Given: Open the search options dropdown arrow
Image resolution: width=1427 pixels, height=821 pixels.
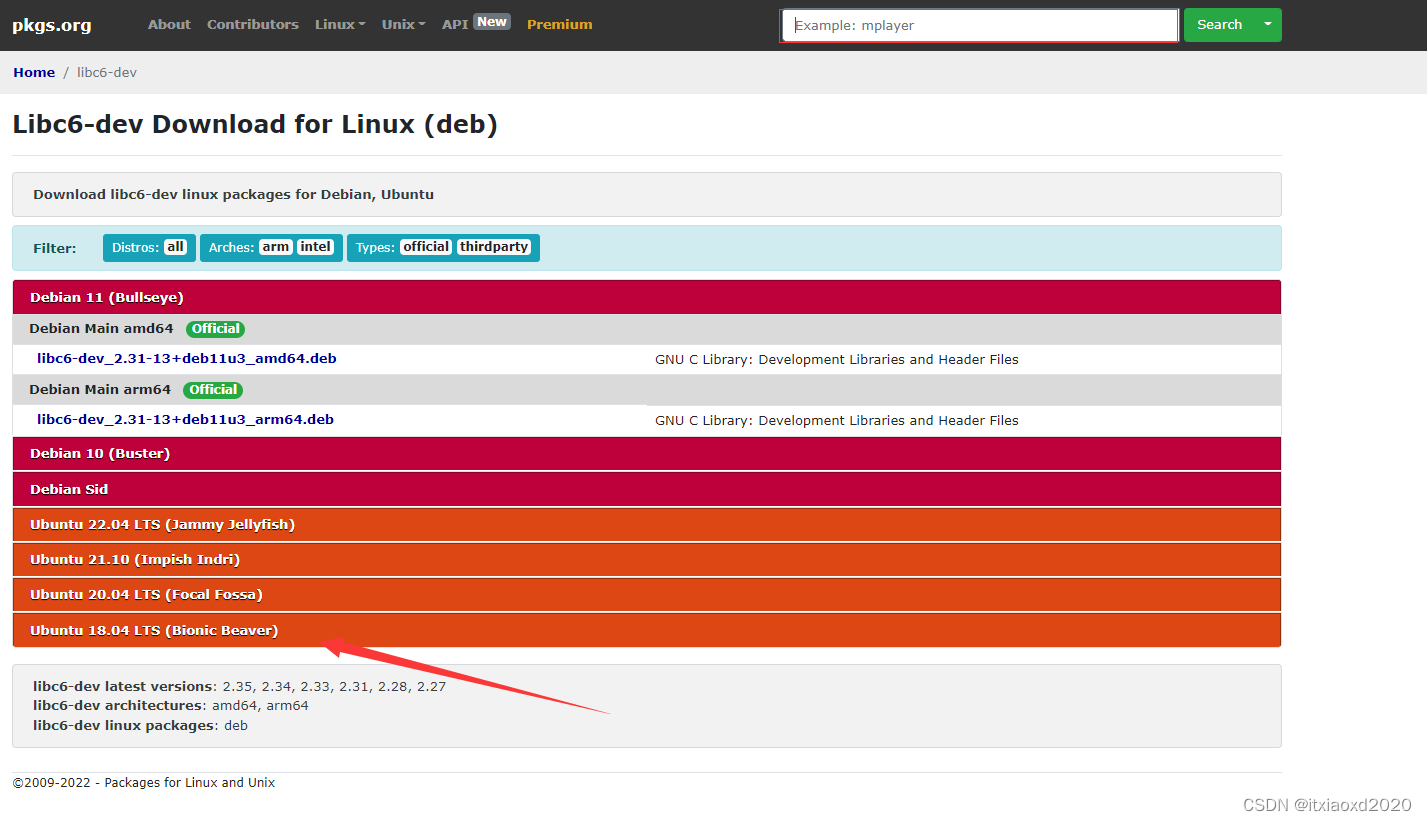Looking at the screenshot, I should tap(1269, 25).
